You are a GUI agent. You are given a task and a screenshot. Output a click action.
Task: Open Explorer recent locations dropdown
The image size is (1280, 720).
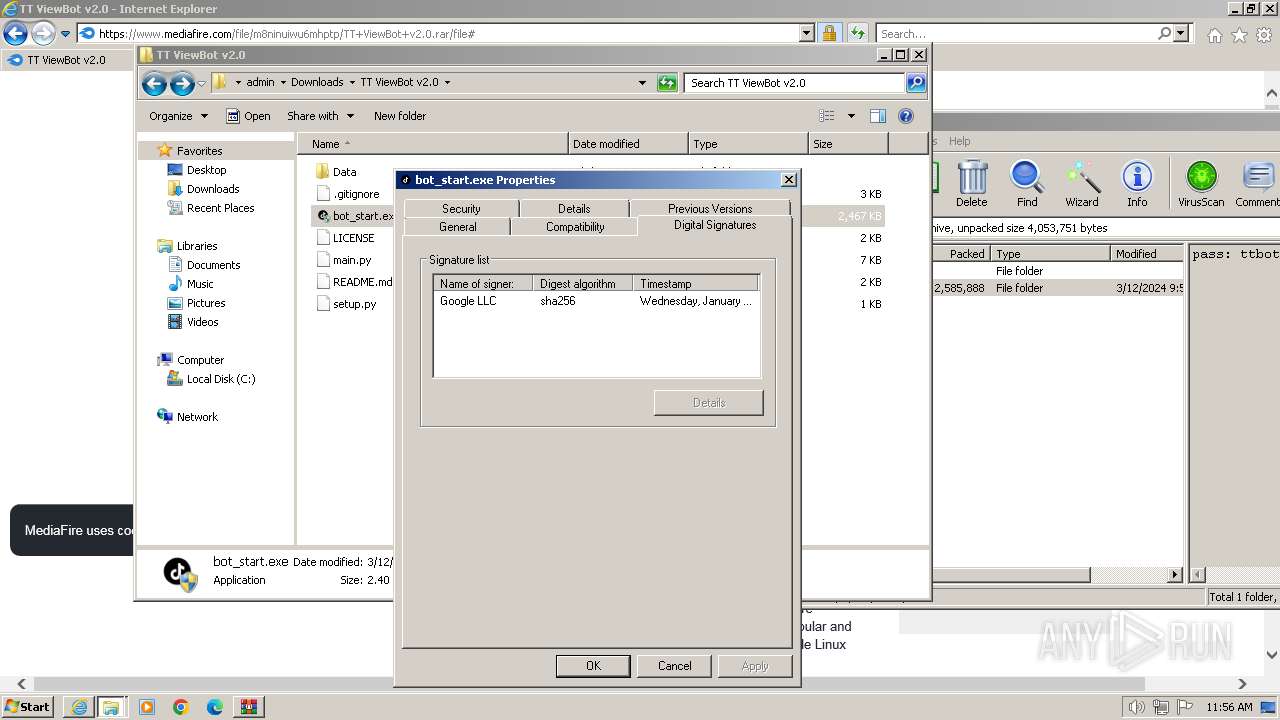click(x=201, y=84)
